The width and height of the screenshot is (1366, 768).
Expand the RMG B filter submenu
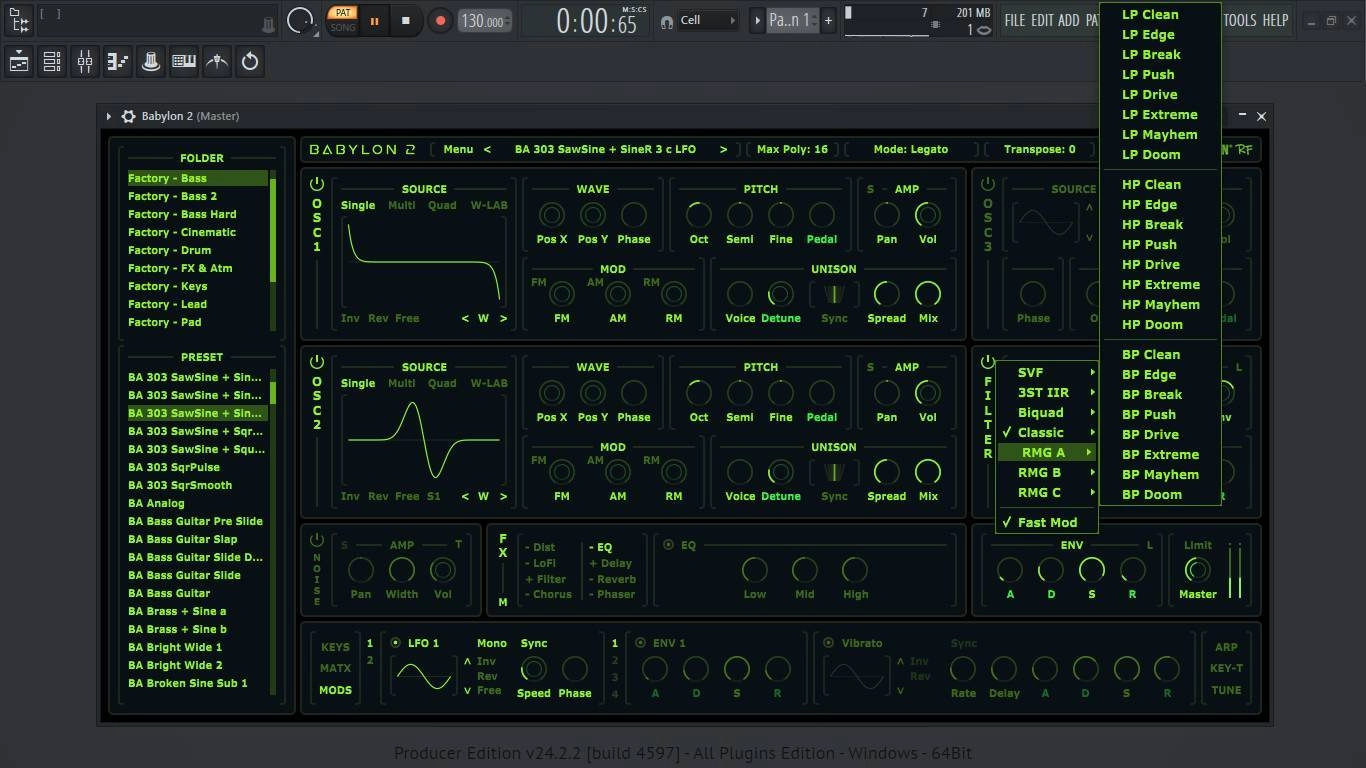(1047, 472)
